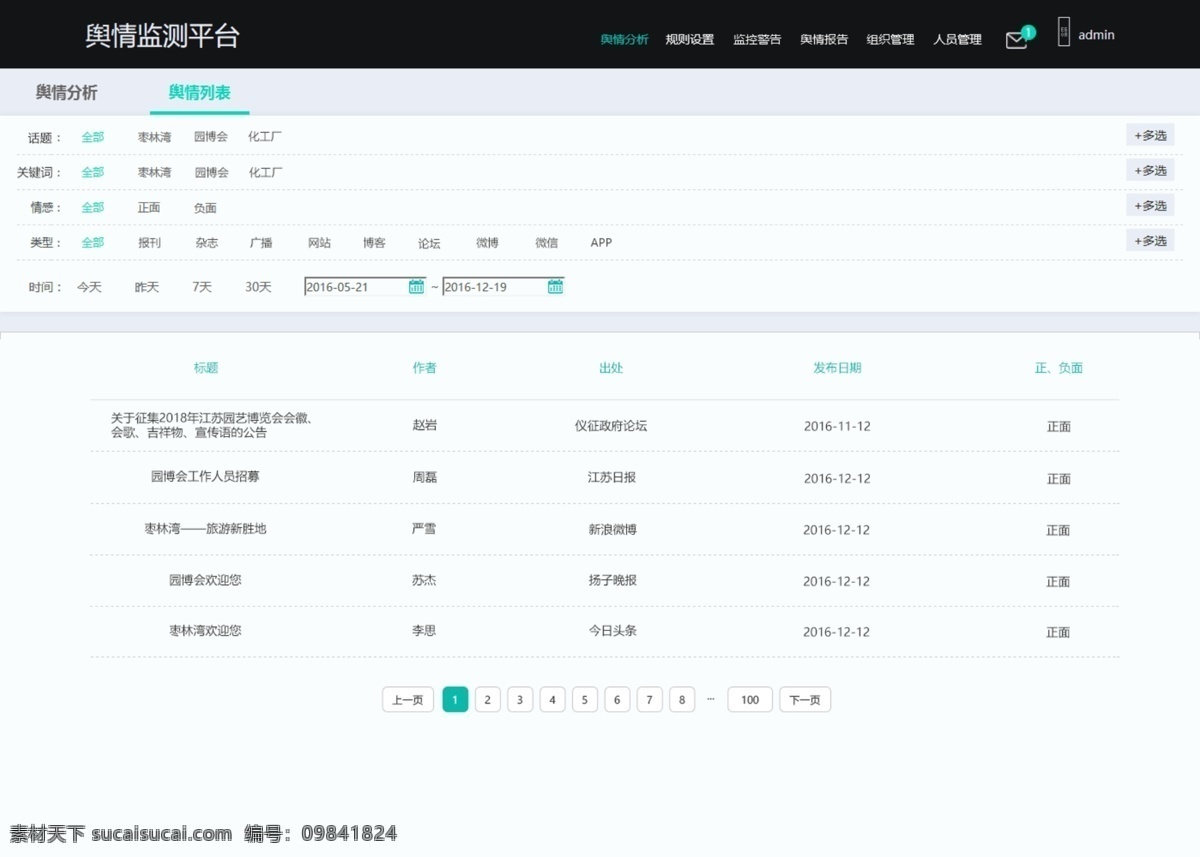Screen dimensions: 1200x857
Task: Set time range to 今天
Action: 89,287
